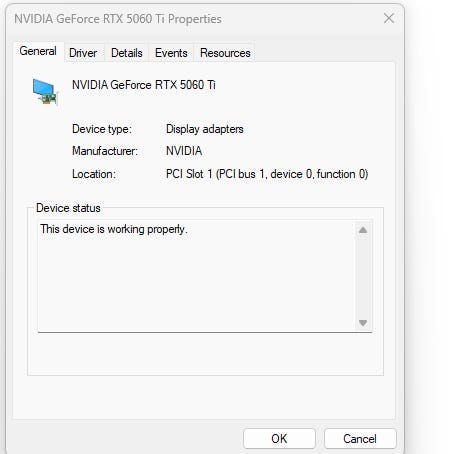Go to the Events tab

pos(171,53)
